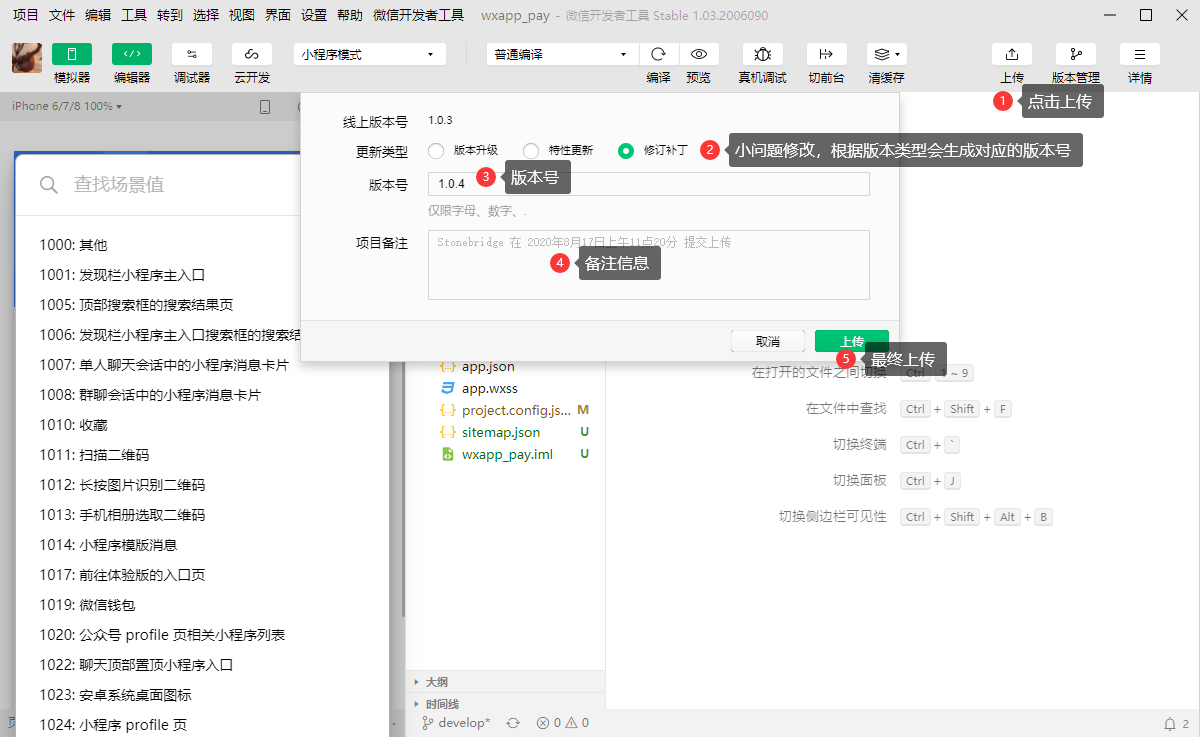The height and width of the screenshot is (737, 1200).
Task: Open the notifications bell icon
Action: (x=1170, y=723)
